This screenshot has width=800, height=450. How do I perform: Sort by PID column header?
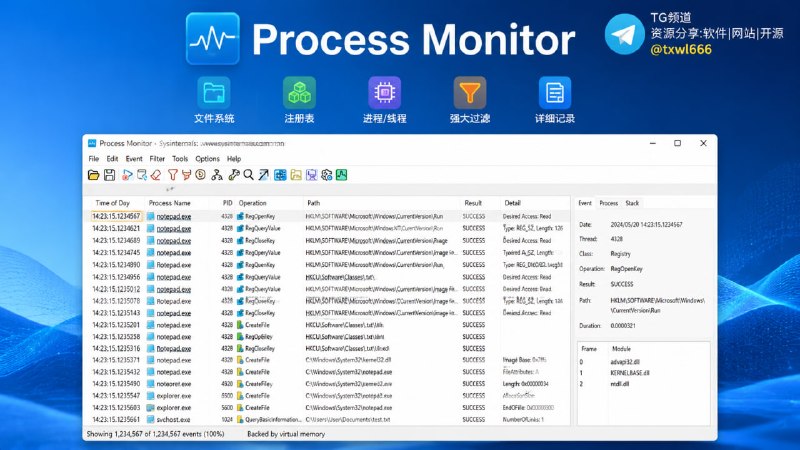tap(228, 203)
